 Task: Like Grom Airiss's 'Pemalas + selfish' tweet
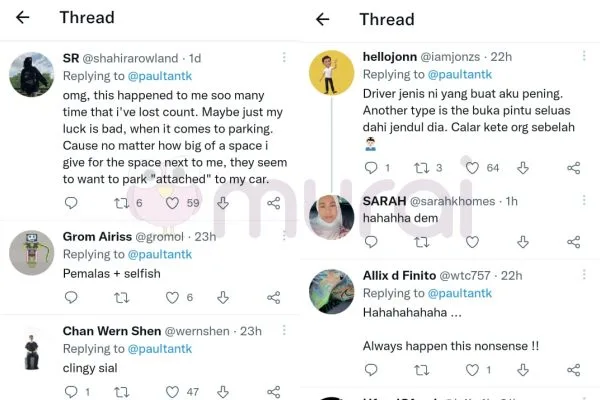(172, 297)
